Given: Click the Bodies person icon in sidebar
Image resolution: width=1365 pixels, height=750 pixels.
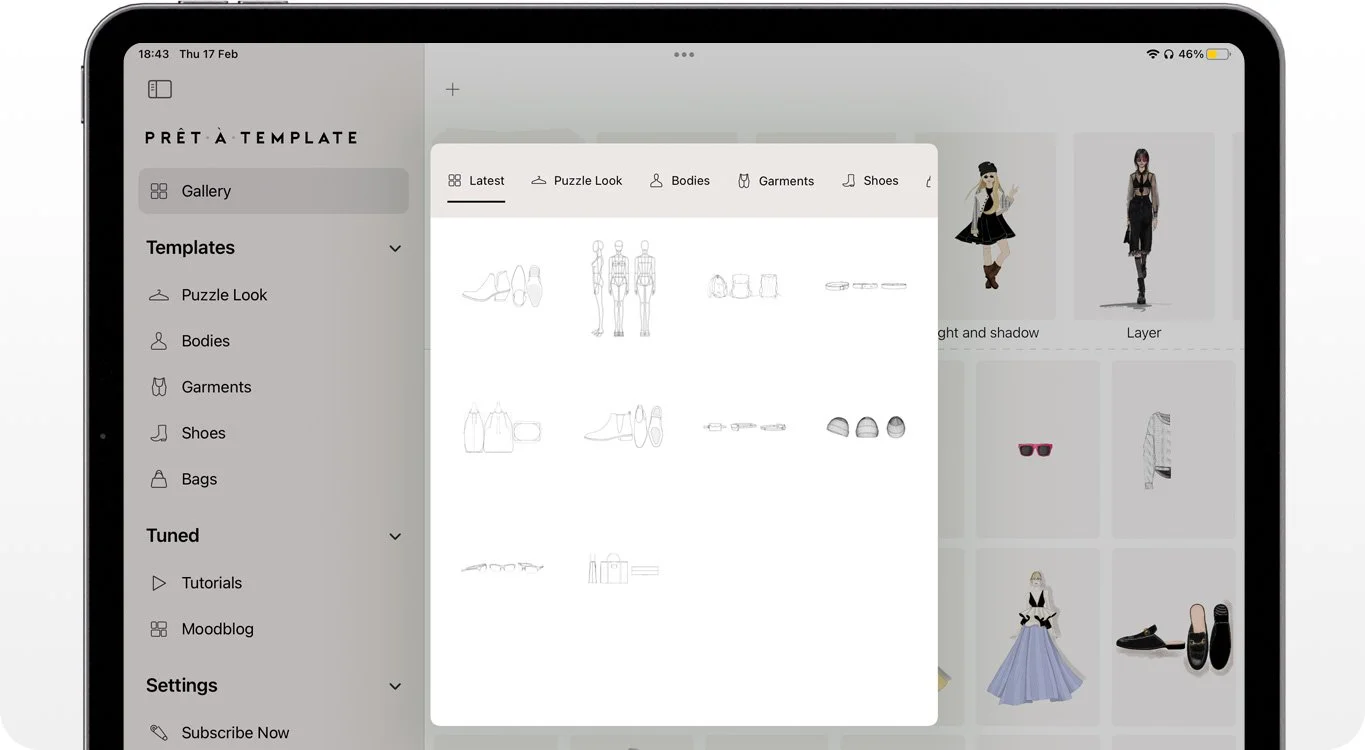Looking at the screenshot, I should [x=158, y=341].
